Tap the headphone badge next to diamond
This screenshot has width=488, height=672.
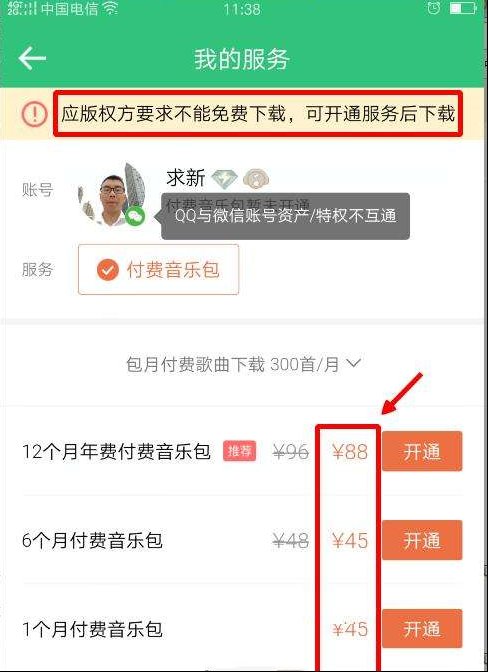[256, 179]
